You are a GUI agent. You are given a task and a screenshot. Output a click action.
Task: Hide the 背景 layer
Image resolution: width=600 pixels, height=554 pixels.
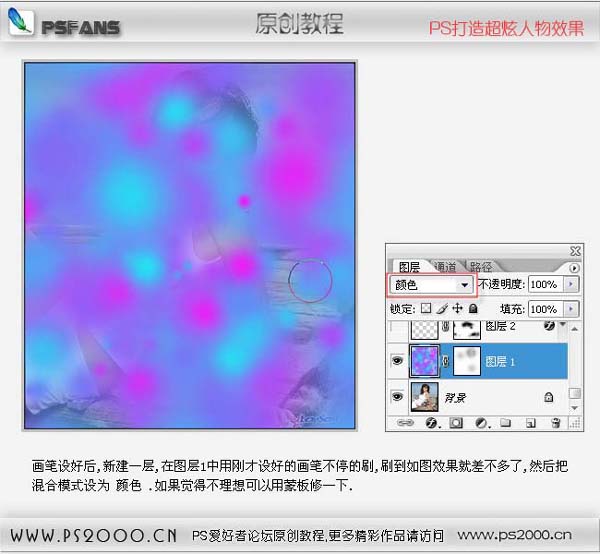point(397,396)
